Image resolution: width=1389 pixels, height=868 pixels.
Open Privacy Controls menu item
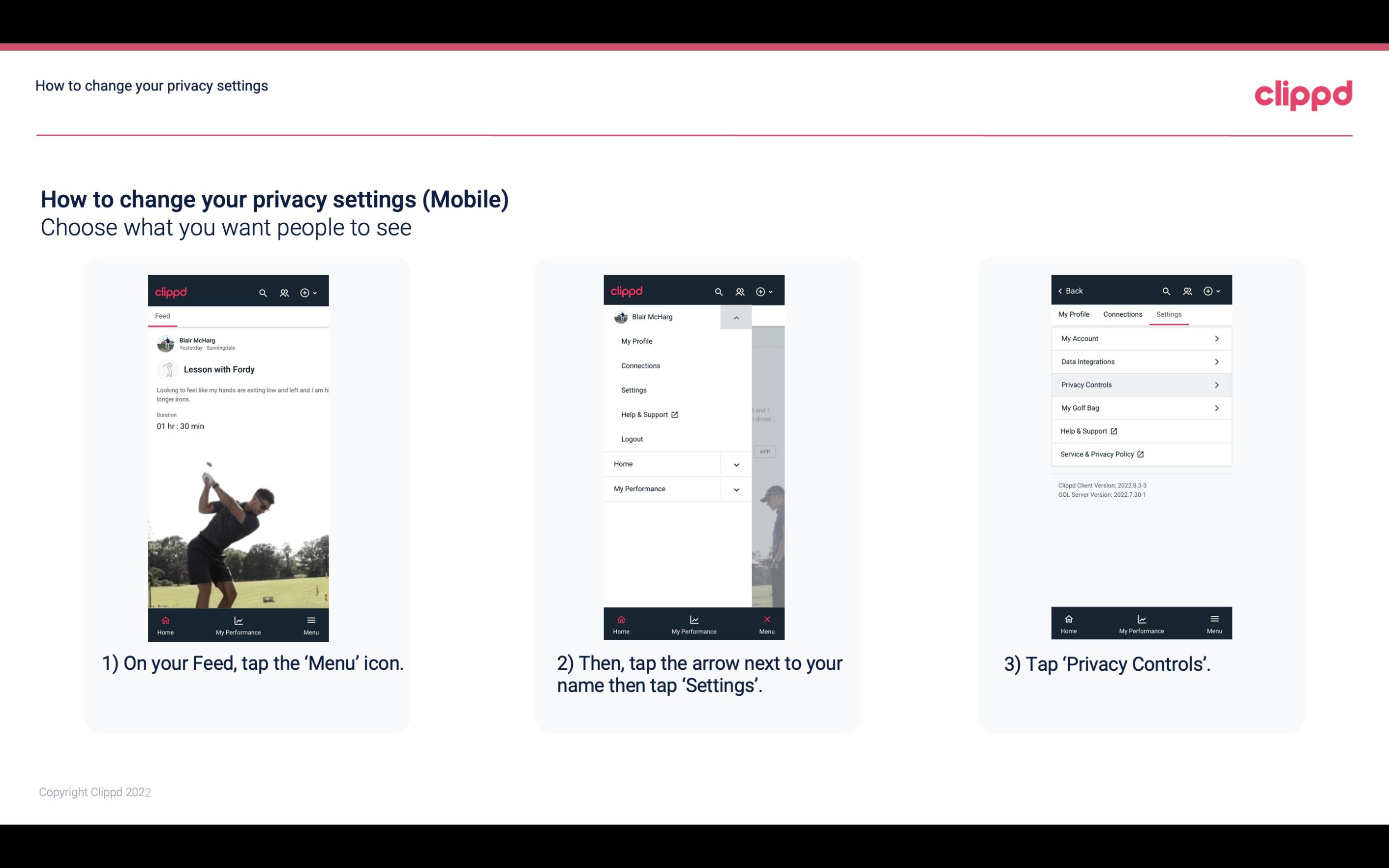click(x=1140, y=384)
